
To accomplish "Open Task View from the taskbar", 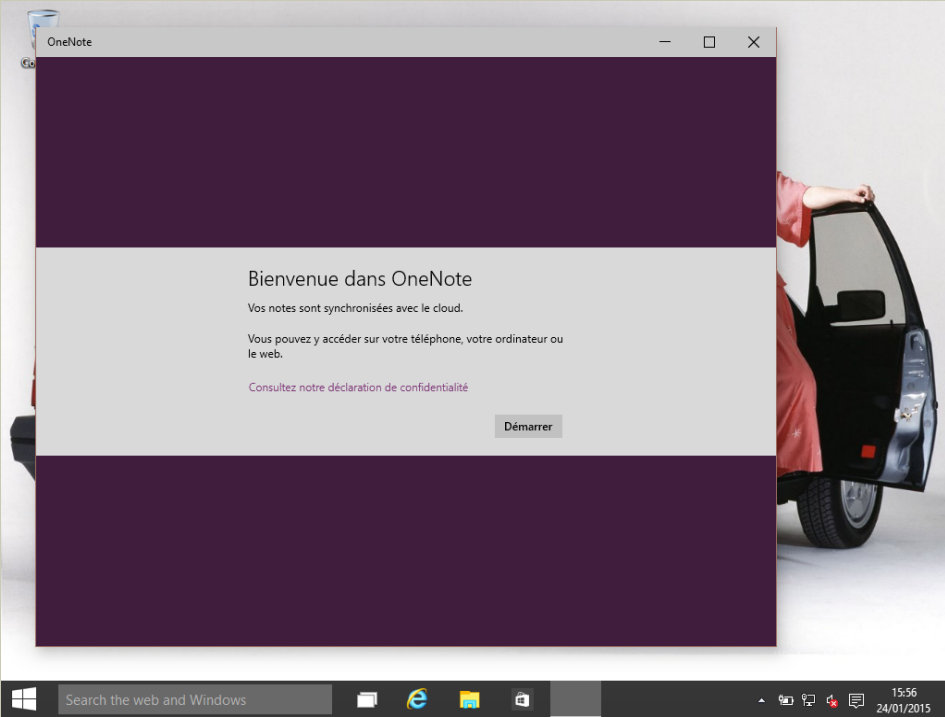I will [x=368, y=700].
